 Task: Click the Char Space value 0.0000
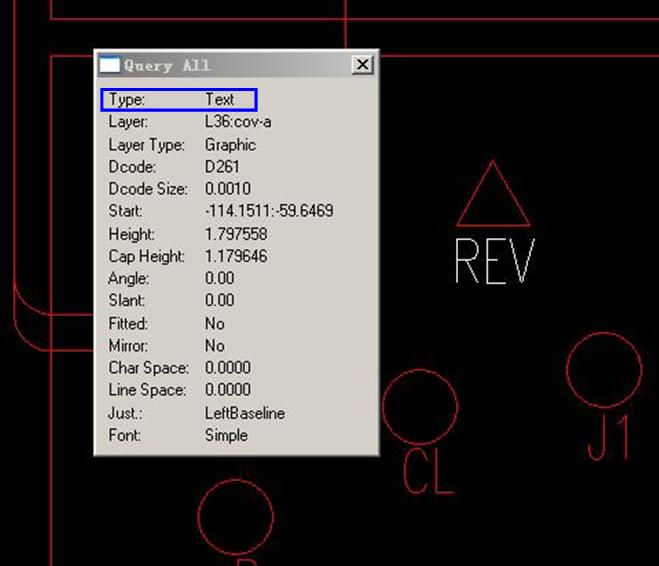pyautogui.click(x=228, y=368)
